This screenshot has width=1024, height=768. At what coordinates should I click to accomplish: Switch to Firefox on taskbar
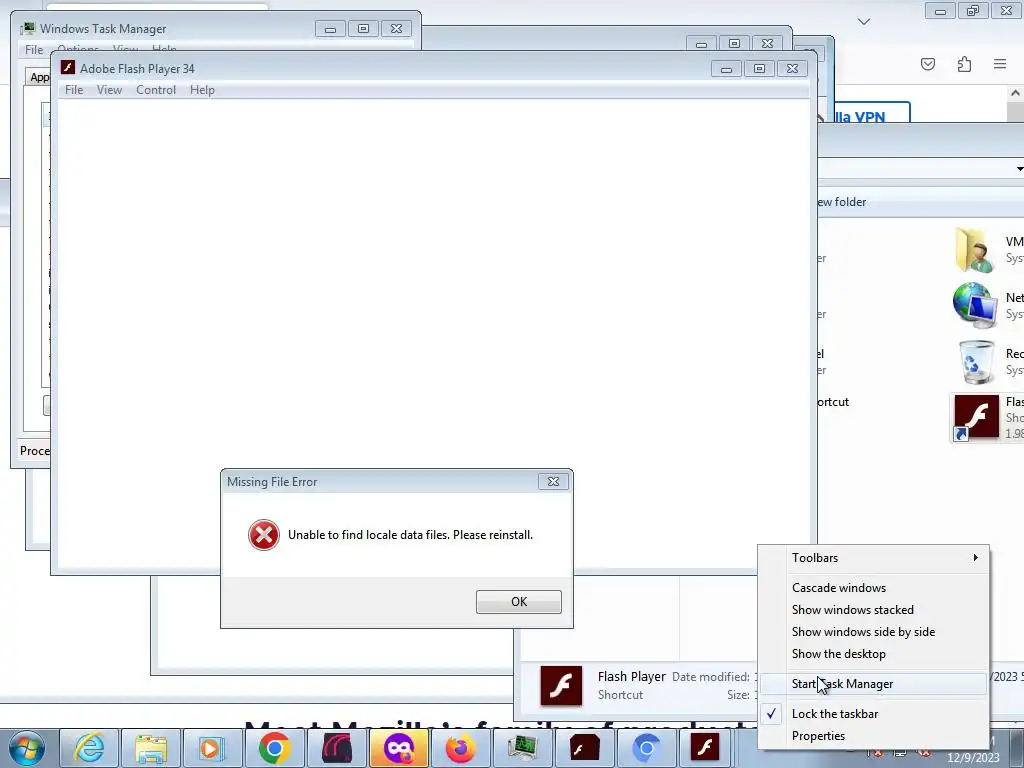click(x=460, y=748)
